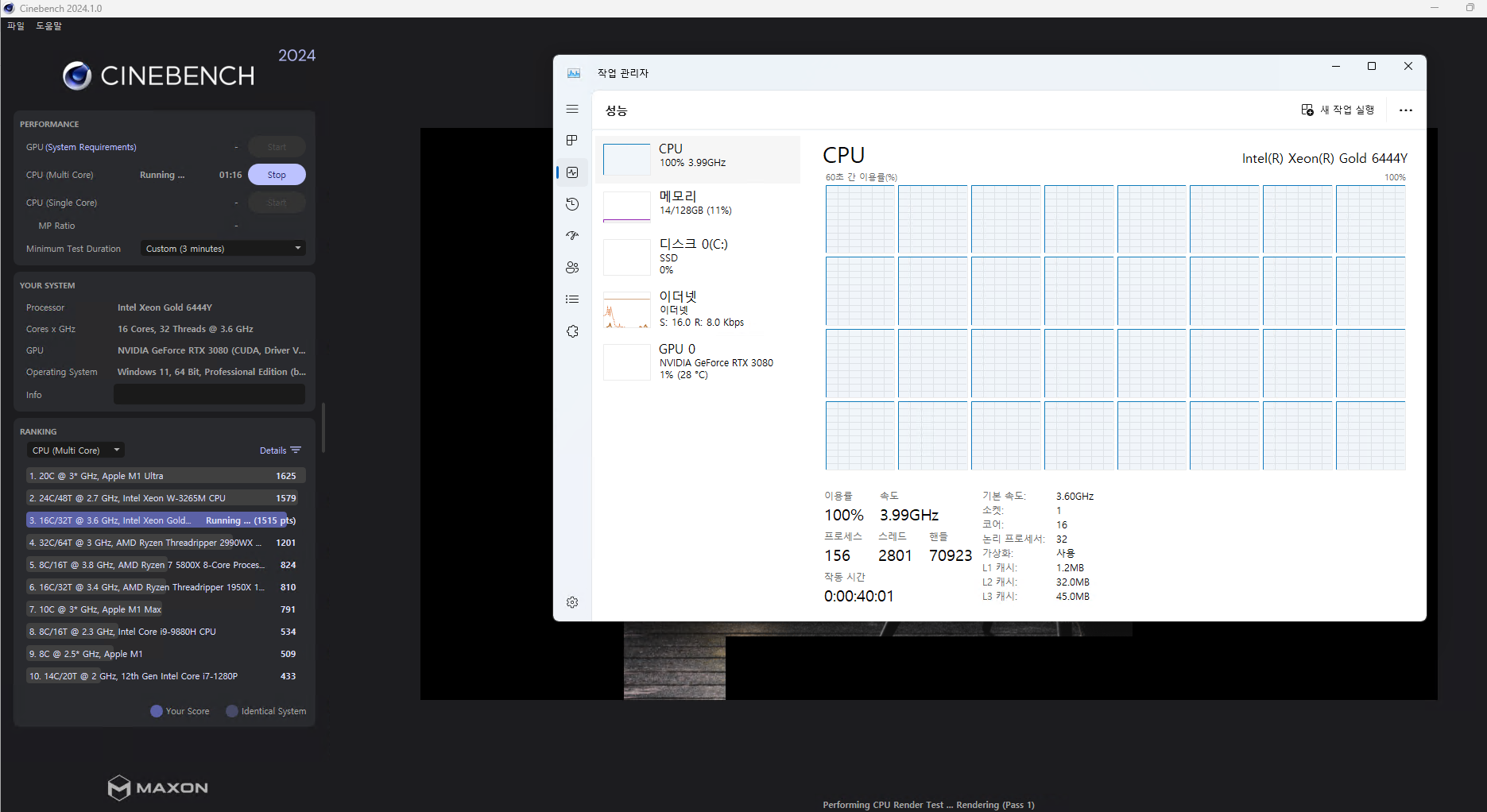This screenshot has width=1487, height=812.
Task: Close the Task Manager window
Action: pos(1408,66)
